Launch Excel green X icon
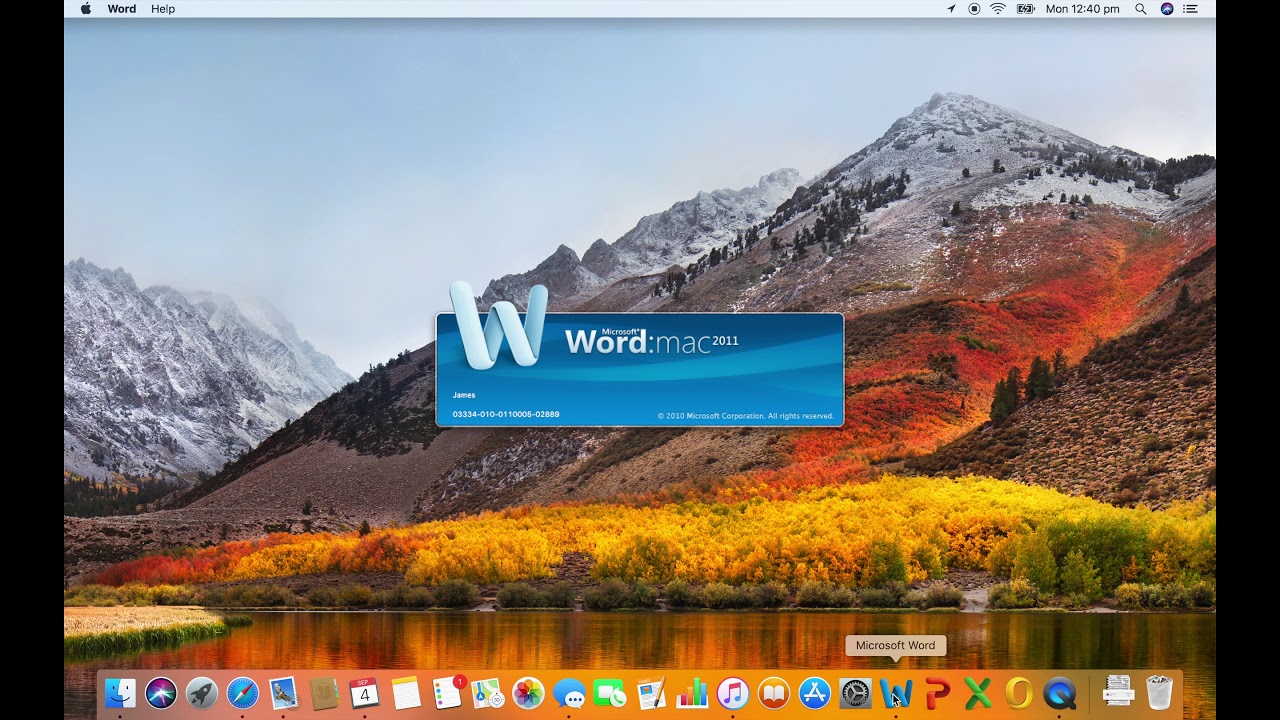1280x720 pixels. 978,692
